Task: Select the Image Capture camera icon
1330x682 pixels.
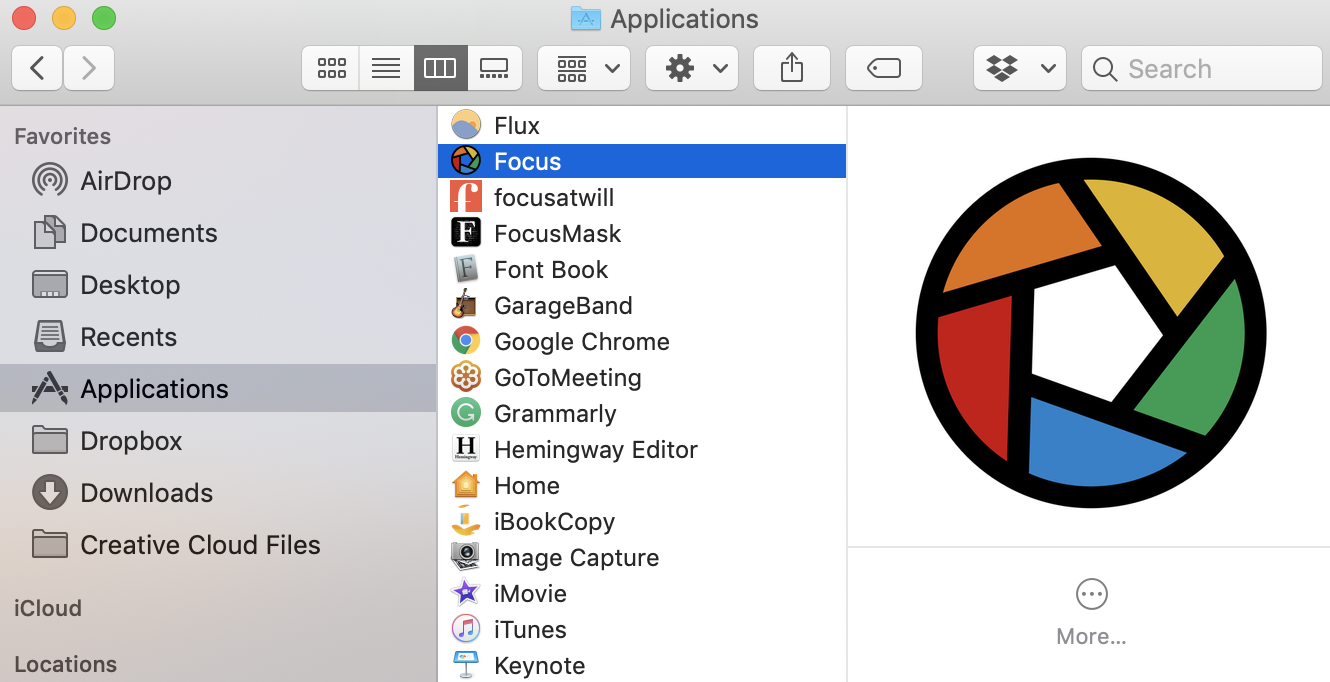Action: [x=466, y=557]
